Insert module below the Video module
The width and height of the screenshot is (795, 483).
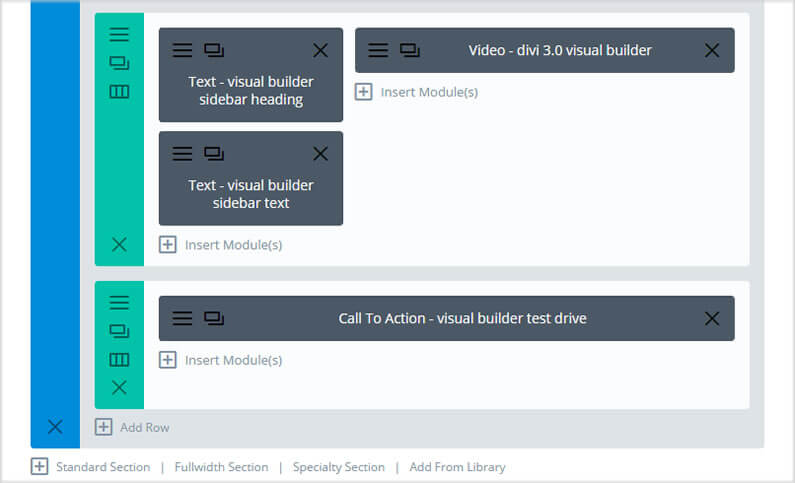(x=416, y=92)
